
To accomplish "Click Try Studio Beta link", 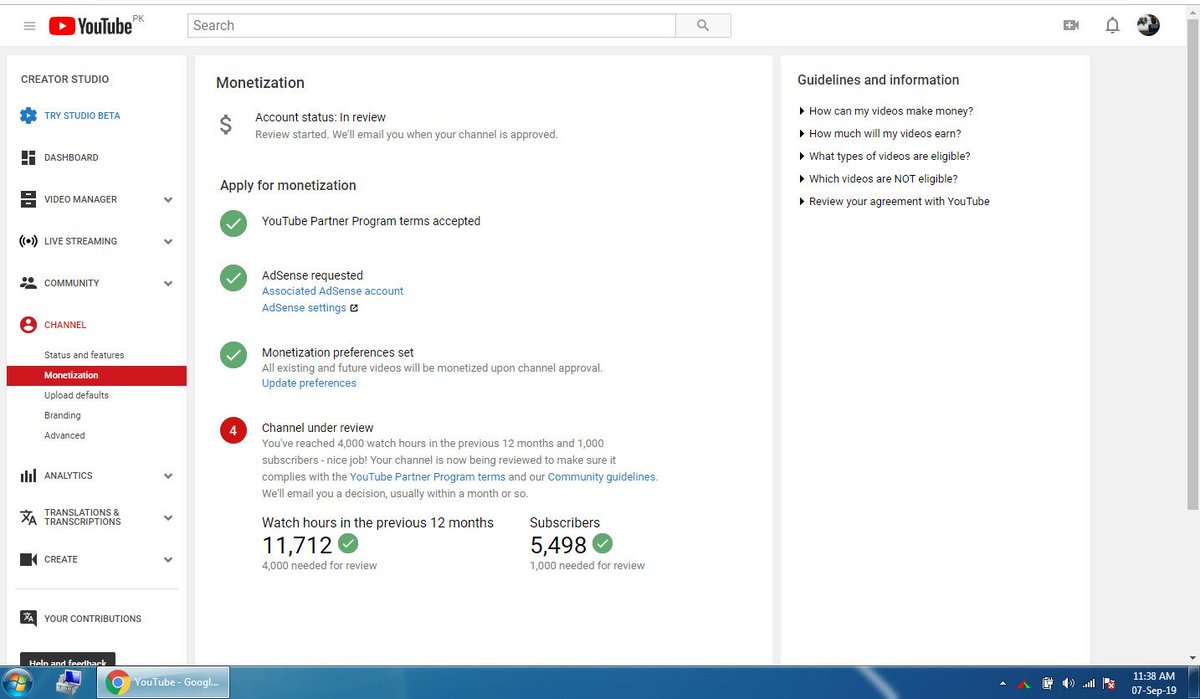I will [82, 116].
